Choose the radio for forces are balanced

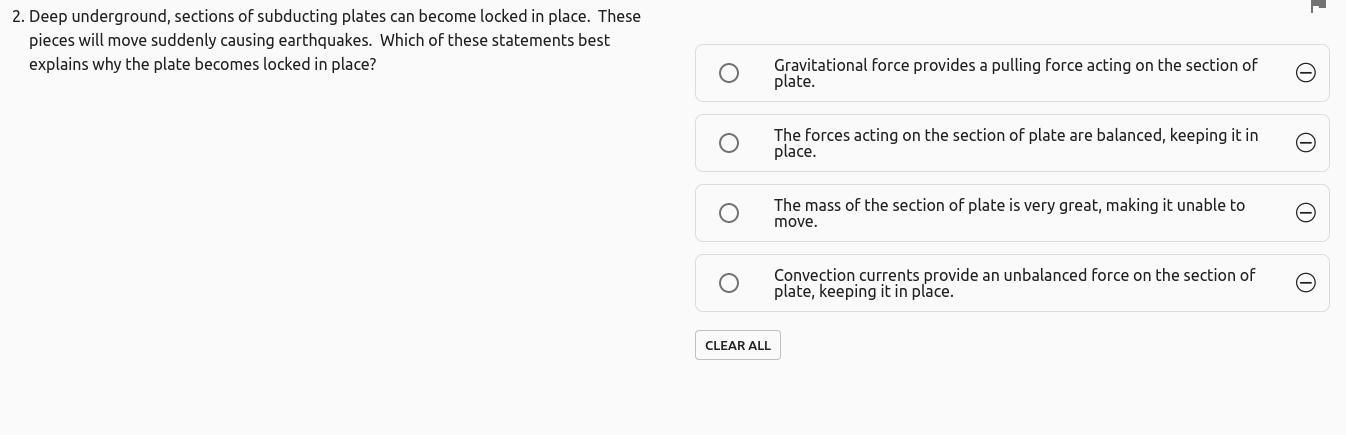[x=729, y=143]
